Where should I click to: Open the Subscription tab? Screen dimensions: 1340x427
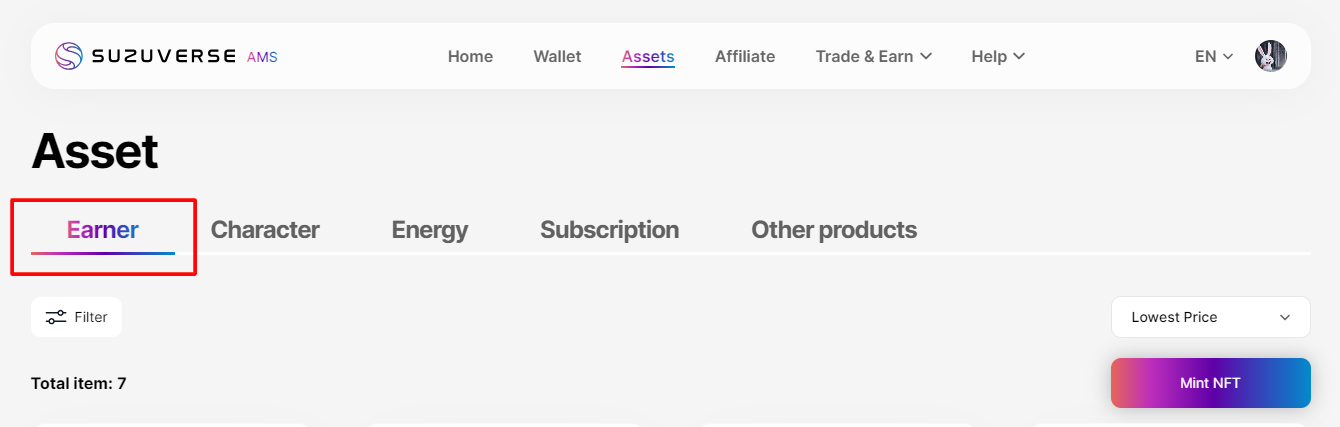coord(609,230)
